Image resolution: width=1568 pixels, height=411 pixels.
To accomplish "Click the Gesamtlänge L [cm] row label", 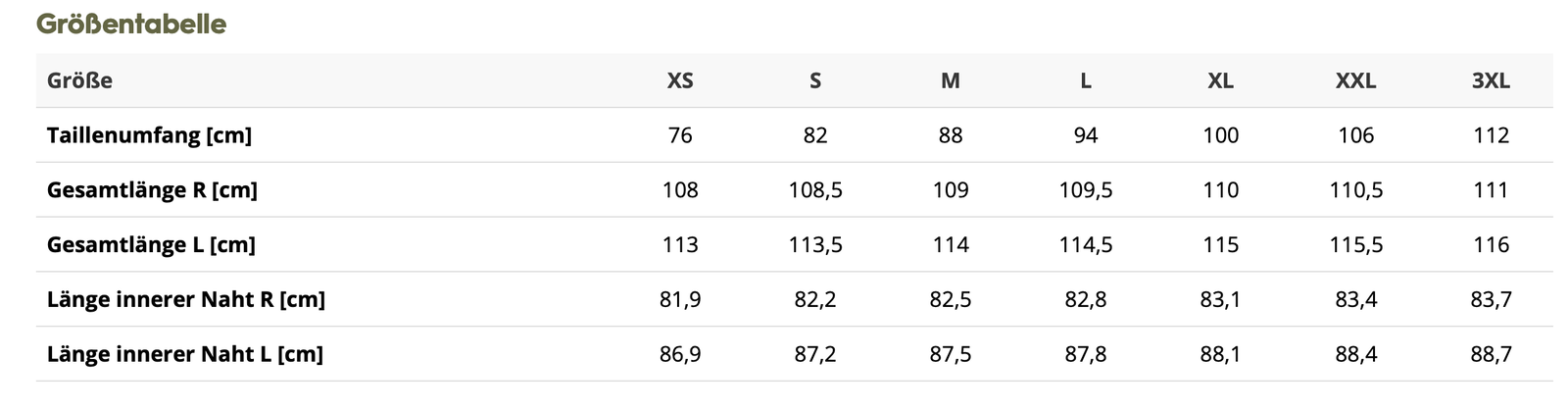I will pyautogui.click(x=151, y=245).
